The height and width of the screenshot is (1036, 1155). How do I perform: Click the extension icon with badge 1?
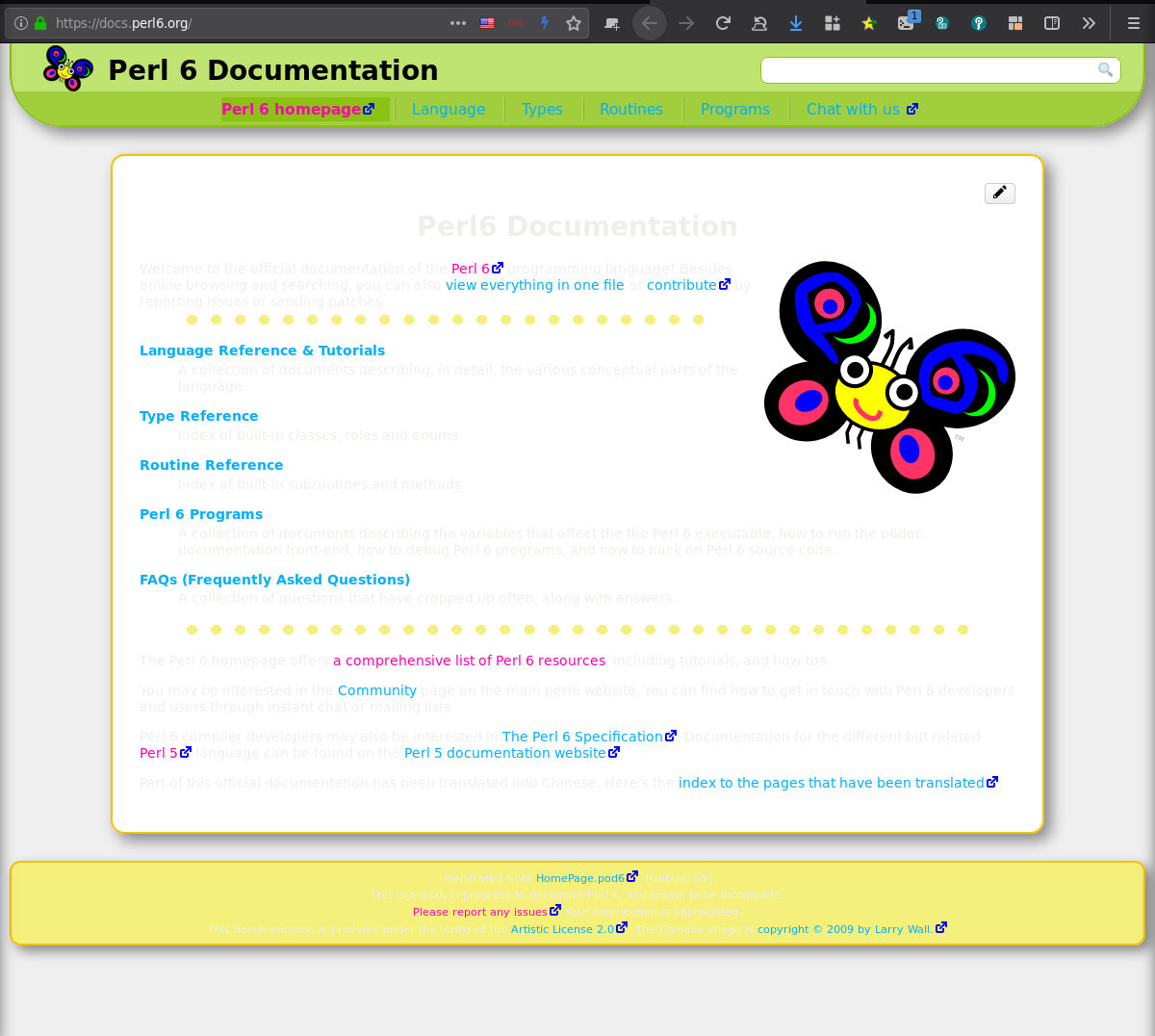(x=907, y=21)
